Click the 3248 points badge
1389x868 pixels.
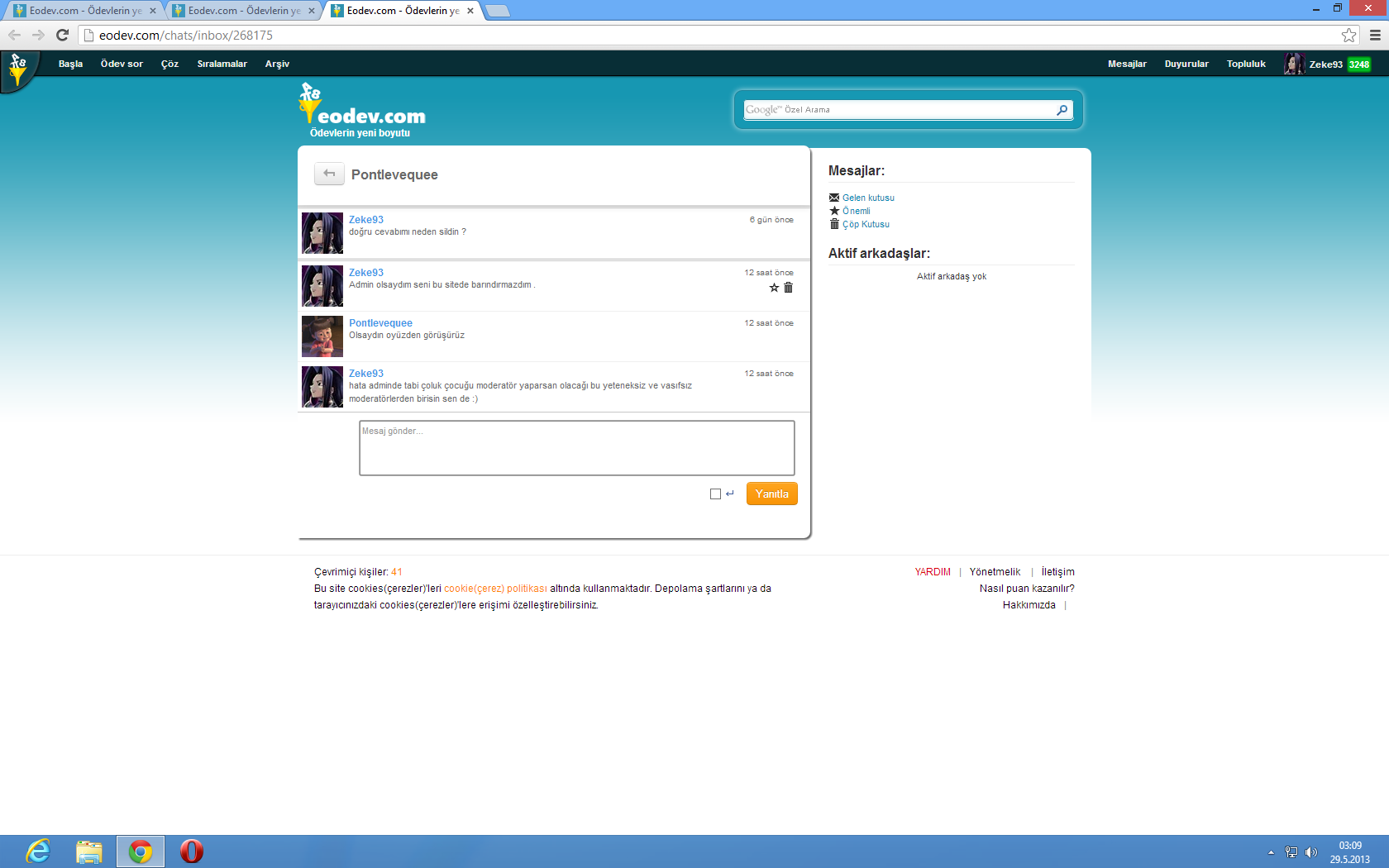1359,64
